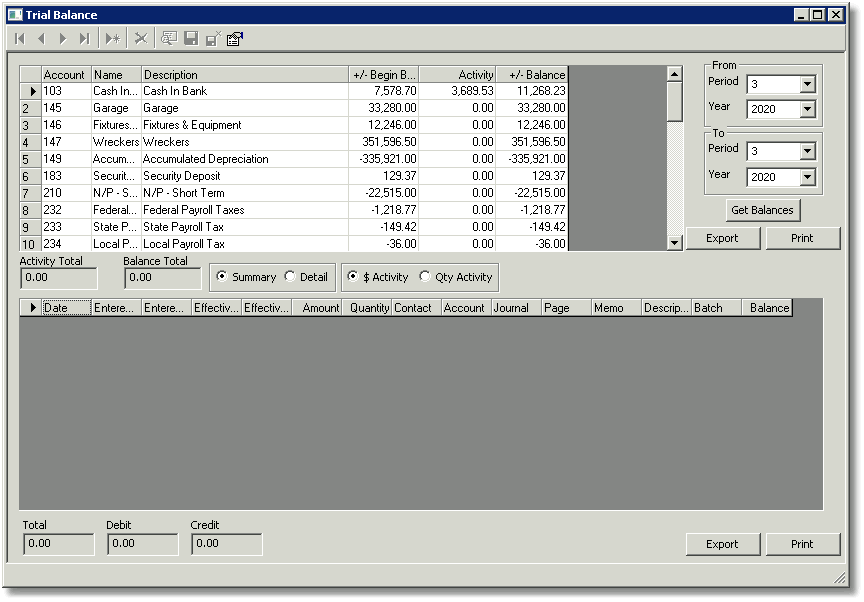Click Get Balances button
864x602 pixels.
[x=763, y=210]
